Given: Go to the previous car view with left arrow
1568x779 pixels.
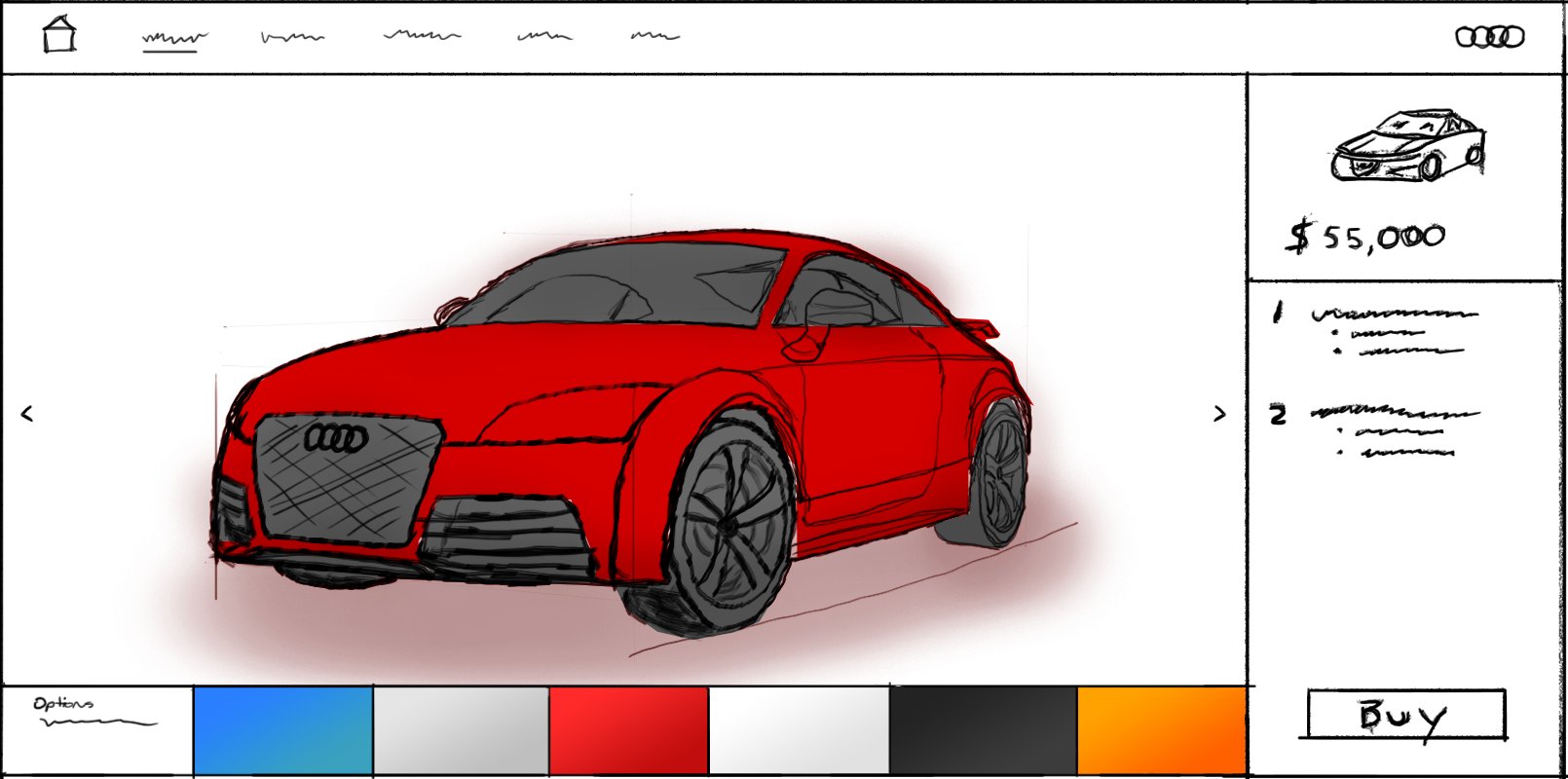Looking at the screenshot, I should (x=27, y=414).
